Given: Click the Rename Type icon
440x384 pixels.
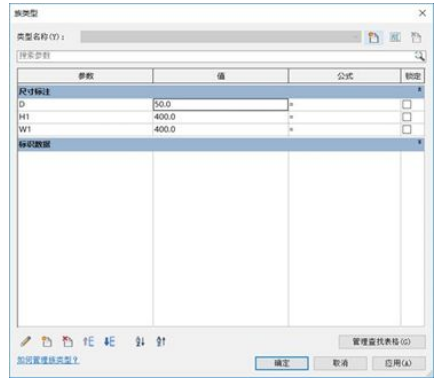Looking at the screenshot, I should pyautogui.click(x=395, y=37).
